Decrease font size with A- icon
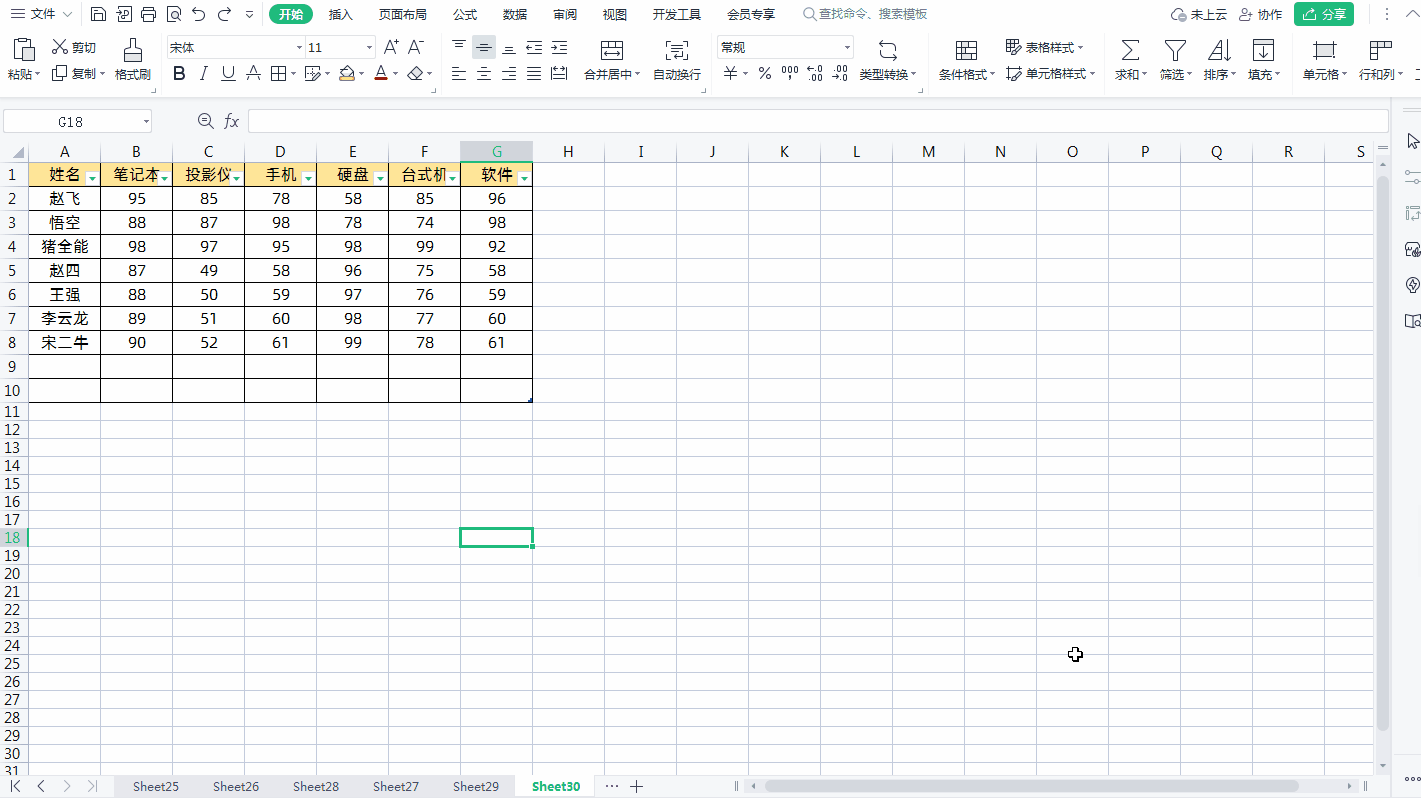 point(416,47)
